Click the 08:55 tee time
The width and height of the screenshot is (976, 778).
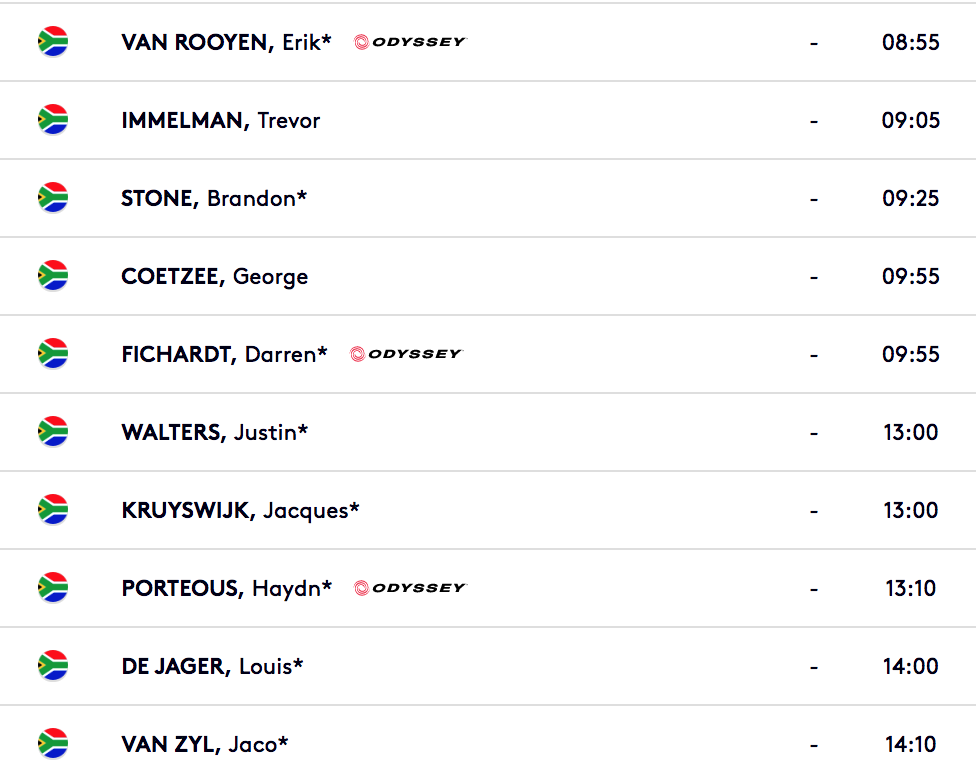click(x=911, y=42)
